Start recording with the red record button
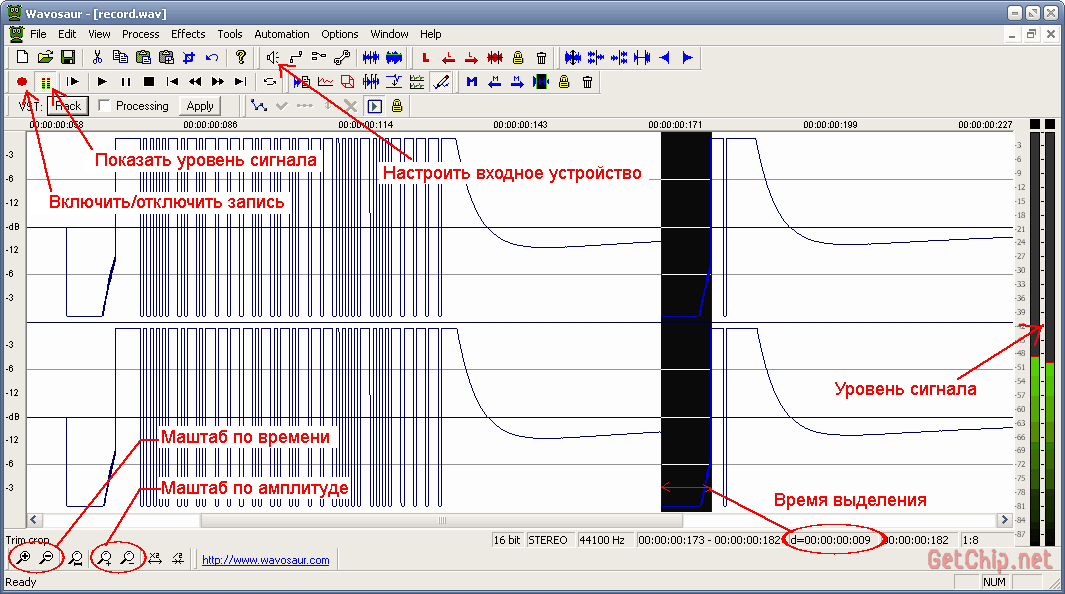 [22, 82]
